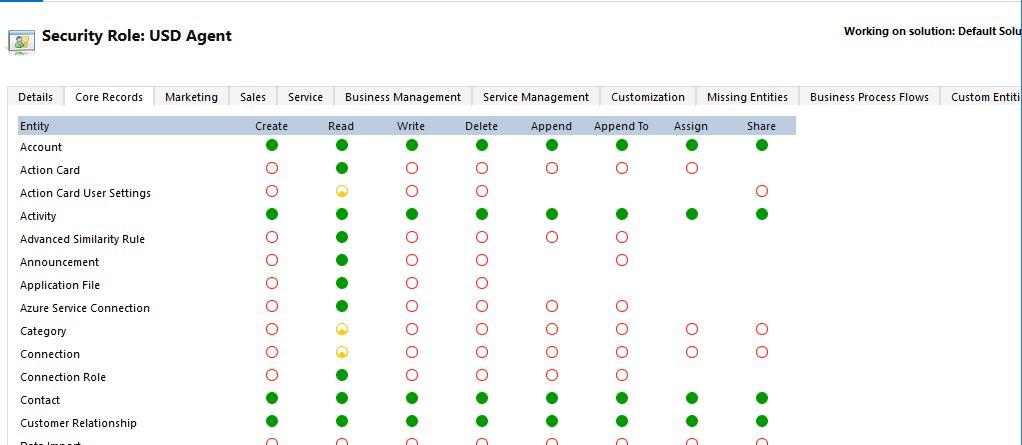Click Category Read privilege circle
Image resolution: width=1022 pixels, height=445 pixels.
tap(342, 329)
